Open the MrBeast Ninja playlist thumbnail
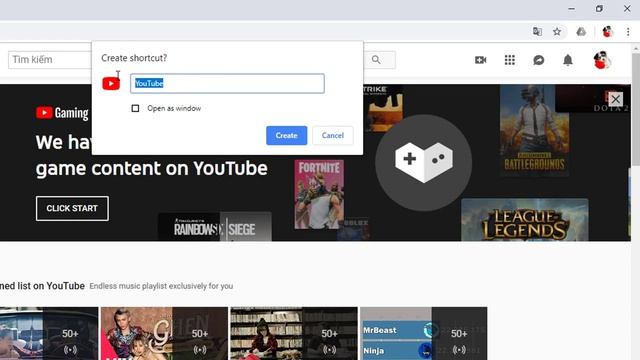The image size is (640, 360). [x=423, y=333]
